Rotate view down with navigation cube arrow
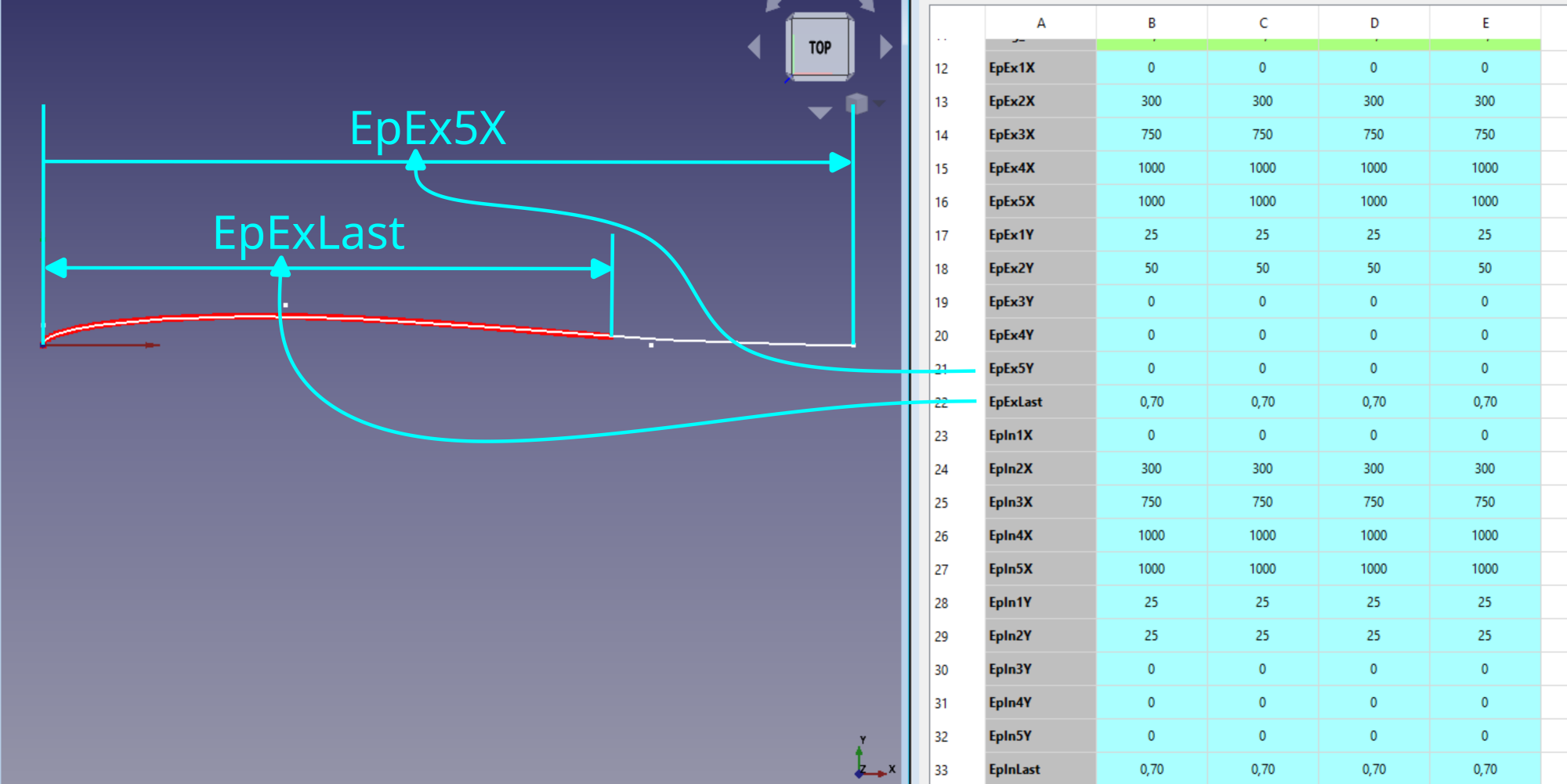 click(820, 113)
